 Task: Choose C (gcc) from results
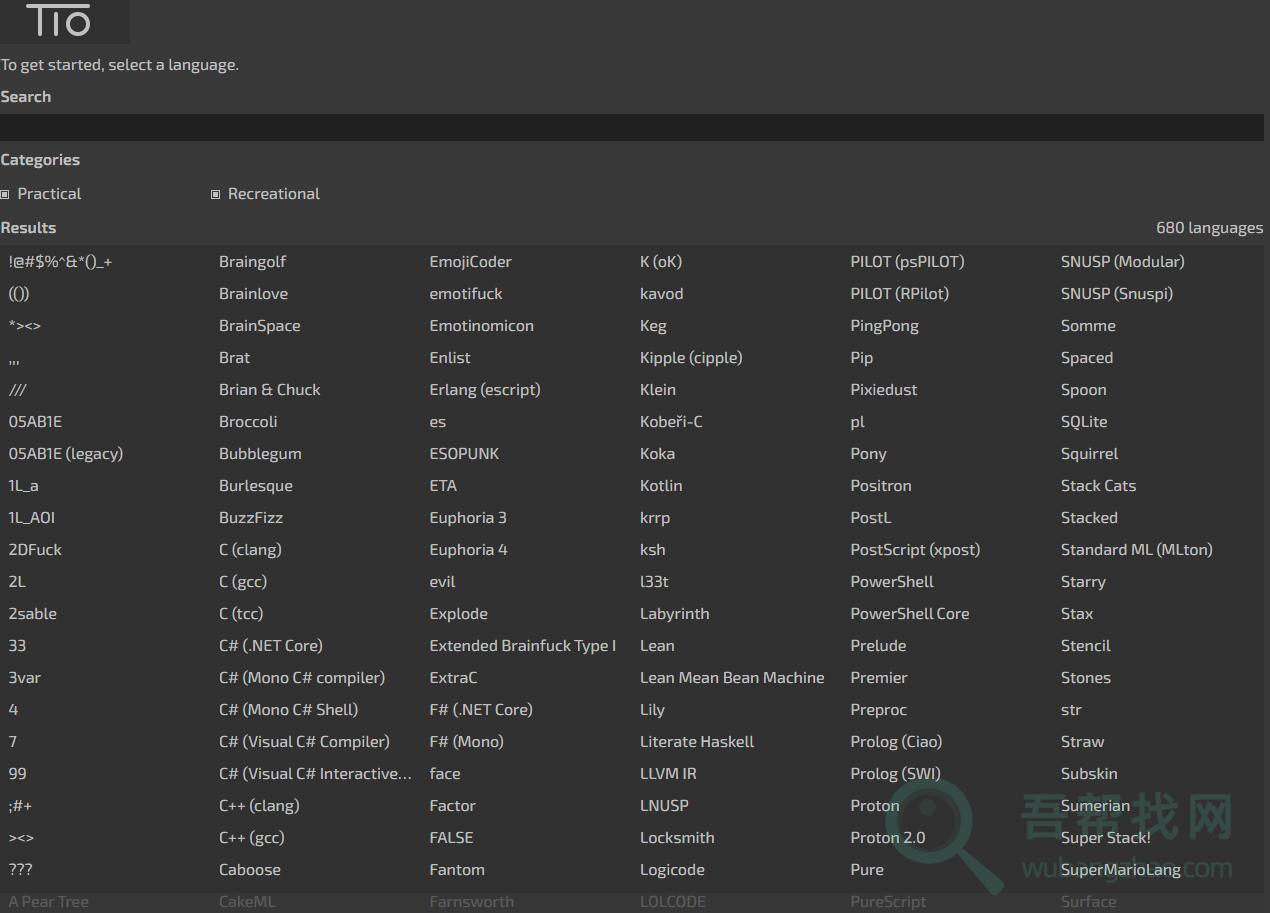[x=243, y=582]
